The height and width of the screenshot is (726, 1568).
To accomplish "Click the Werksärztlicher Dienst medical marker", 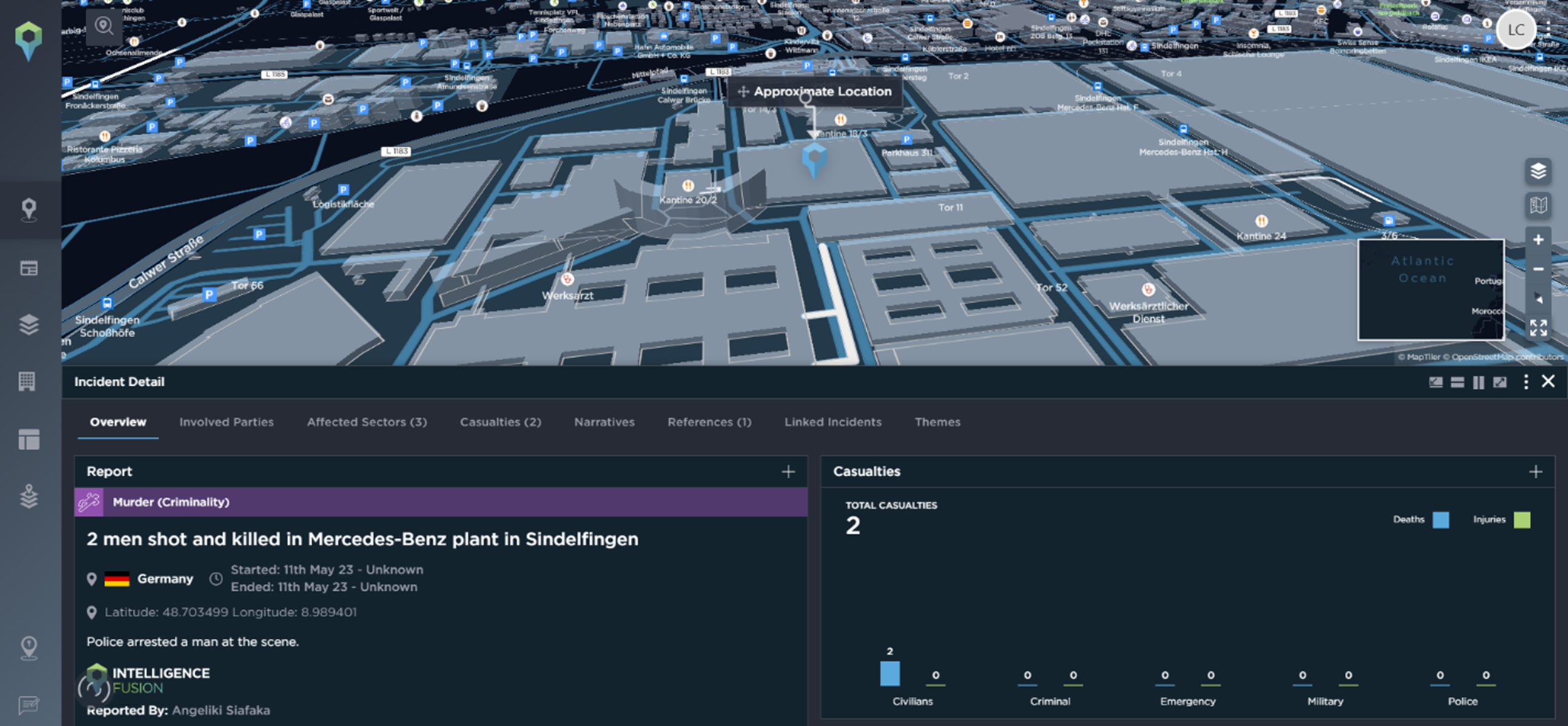I will pos(1148,289).
